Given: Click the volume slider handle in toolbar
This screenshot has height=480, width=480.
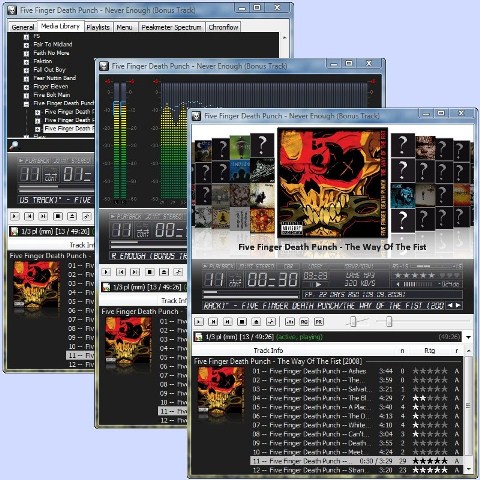Looking at the screenshot, I should pyautogui.click(x=353, y=322).
